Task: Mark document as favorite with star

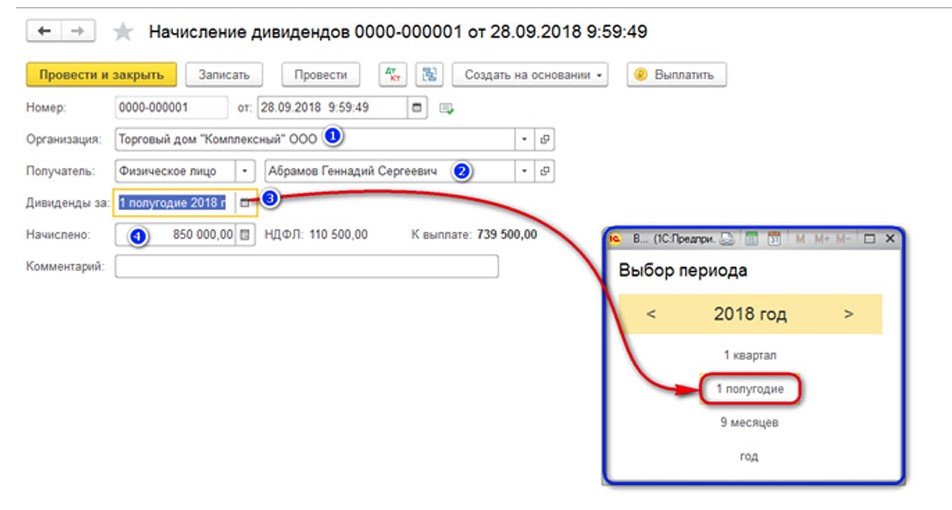Action: coord(123,32)
